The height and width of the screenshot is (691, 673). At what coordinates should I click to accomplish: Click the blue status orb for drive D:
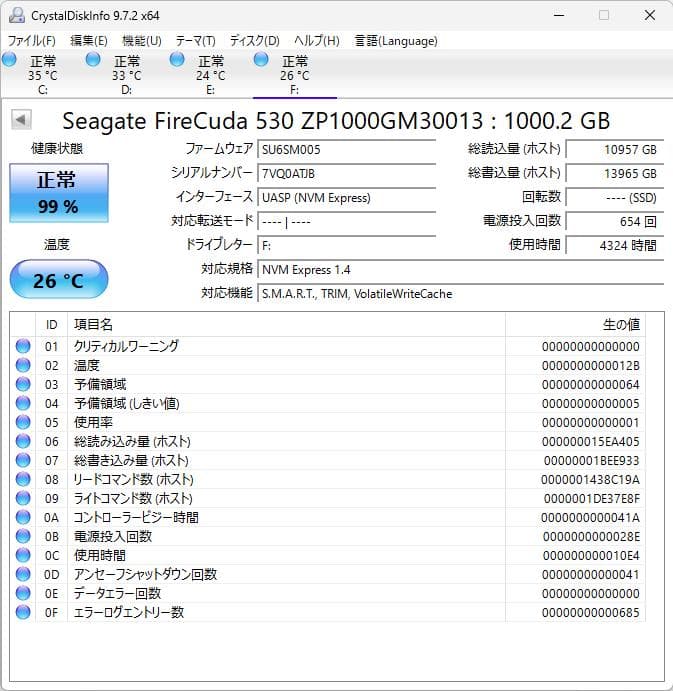pos(93,59)
